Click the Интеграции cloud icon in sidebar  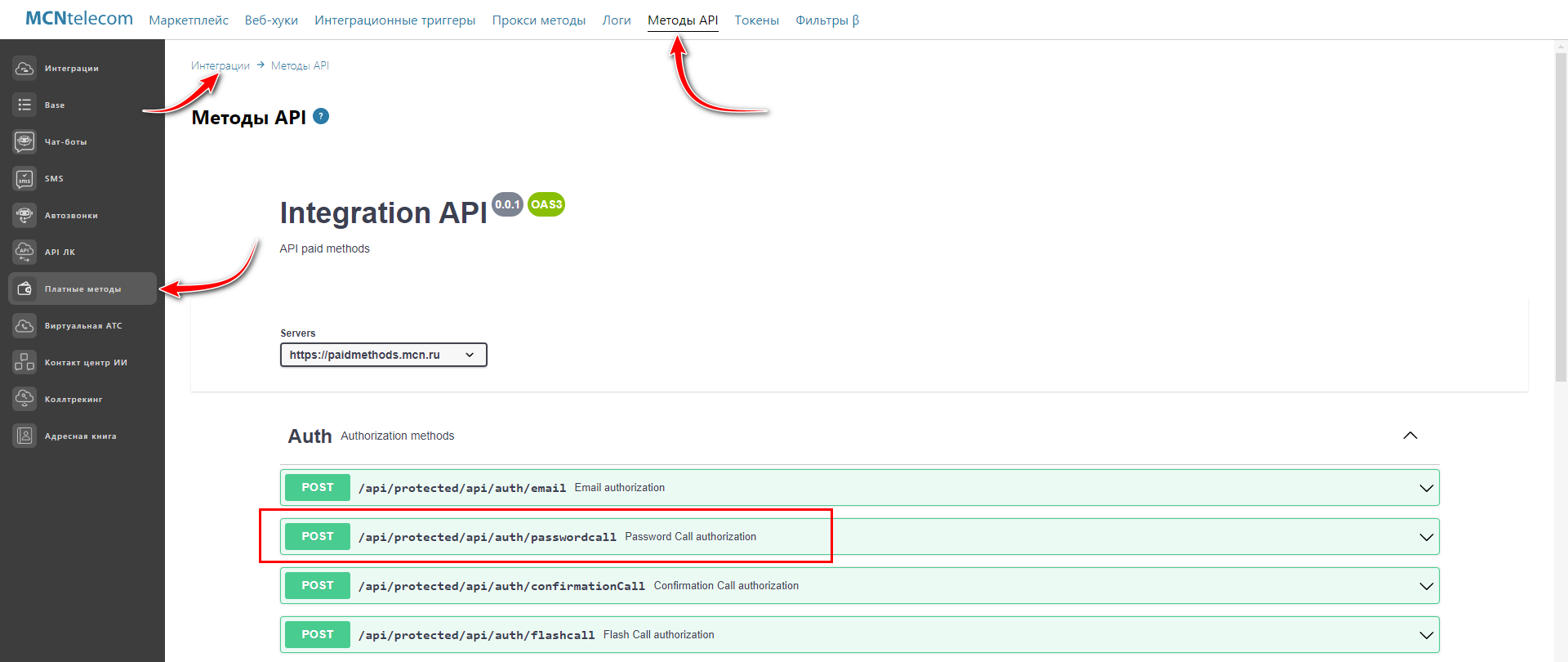[x=24, y=69]
